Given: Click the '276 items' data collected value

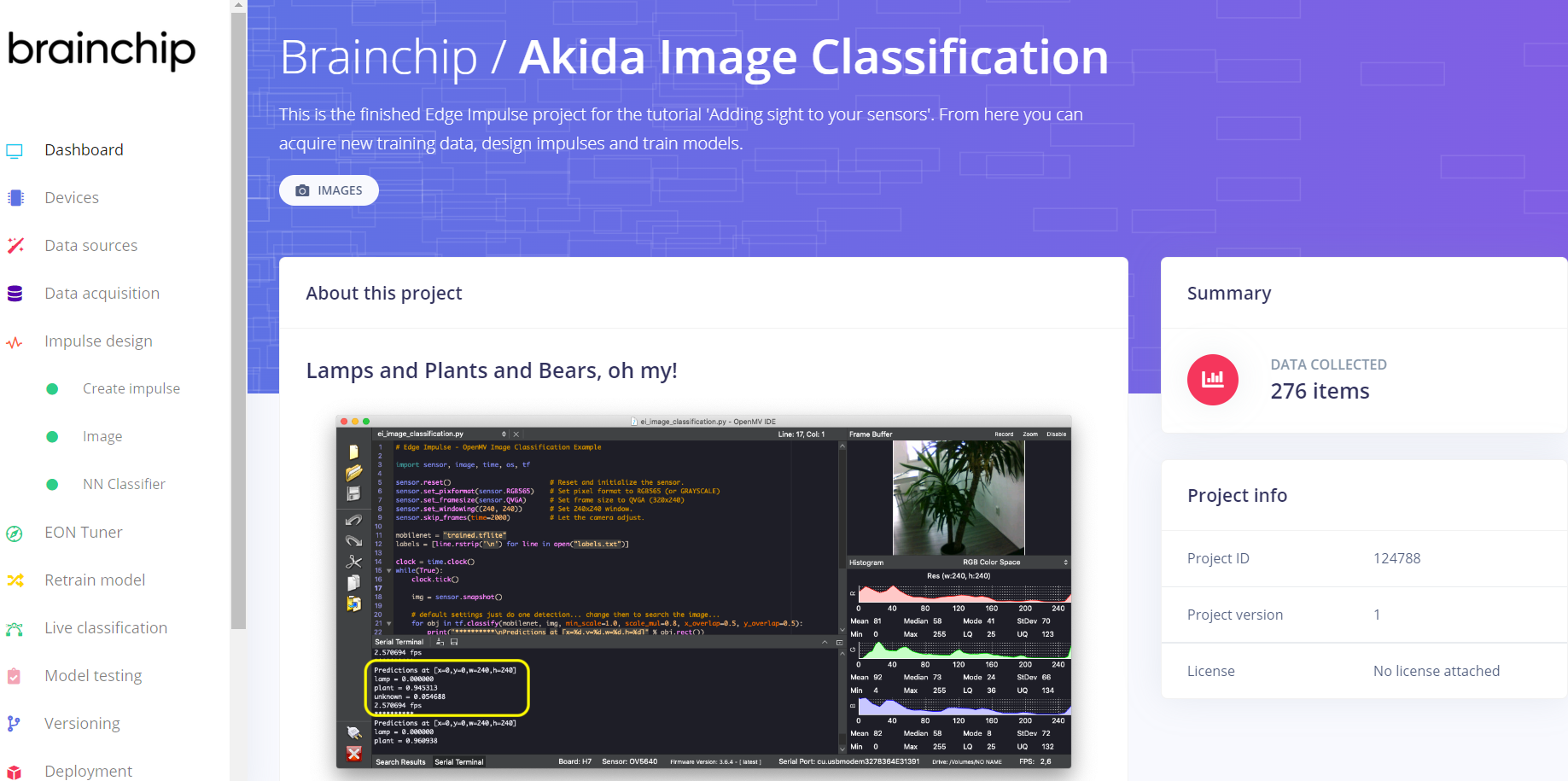Looking at the screenshot, I should [1320, 392].
